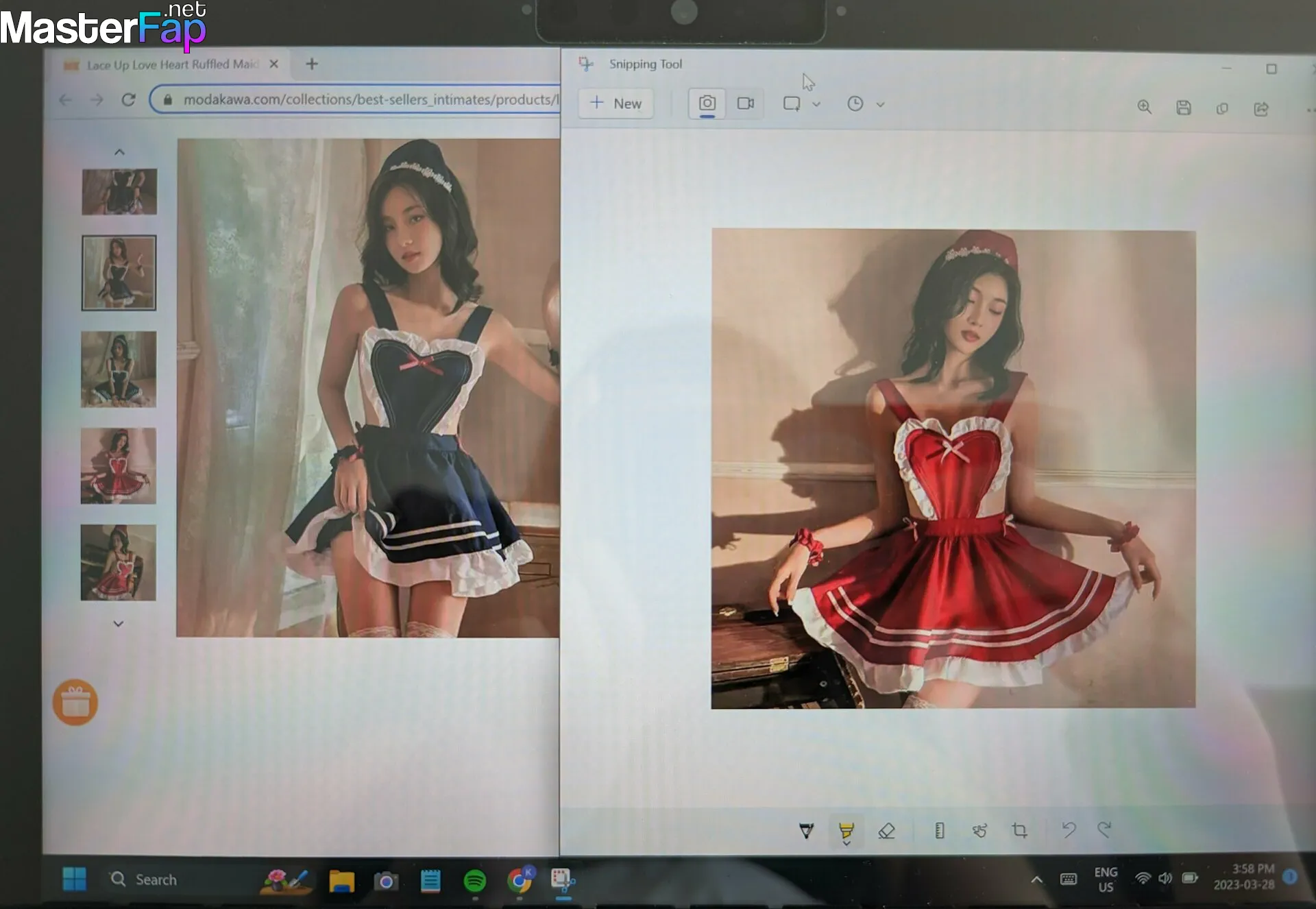
Task: Open the touch keyboard tray icon
Action: (x=1069, y=879)
